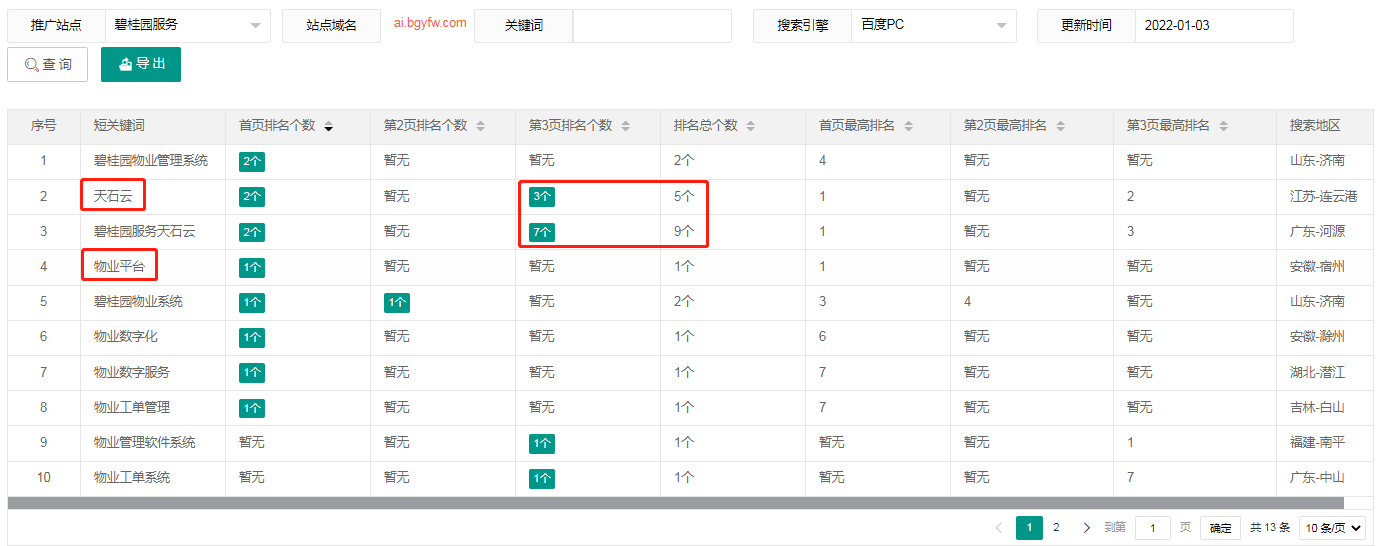
Task: Sort by 第3页最高排名 column arrows
Action: 1223,126
